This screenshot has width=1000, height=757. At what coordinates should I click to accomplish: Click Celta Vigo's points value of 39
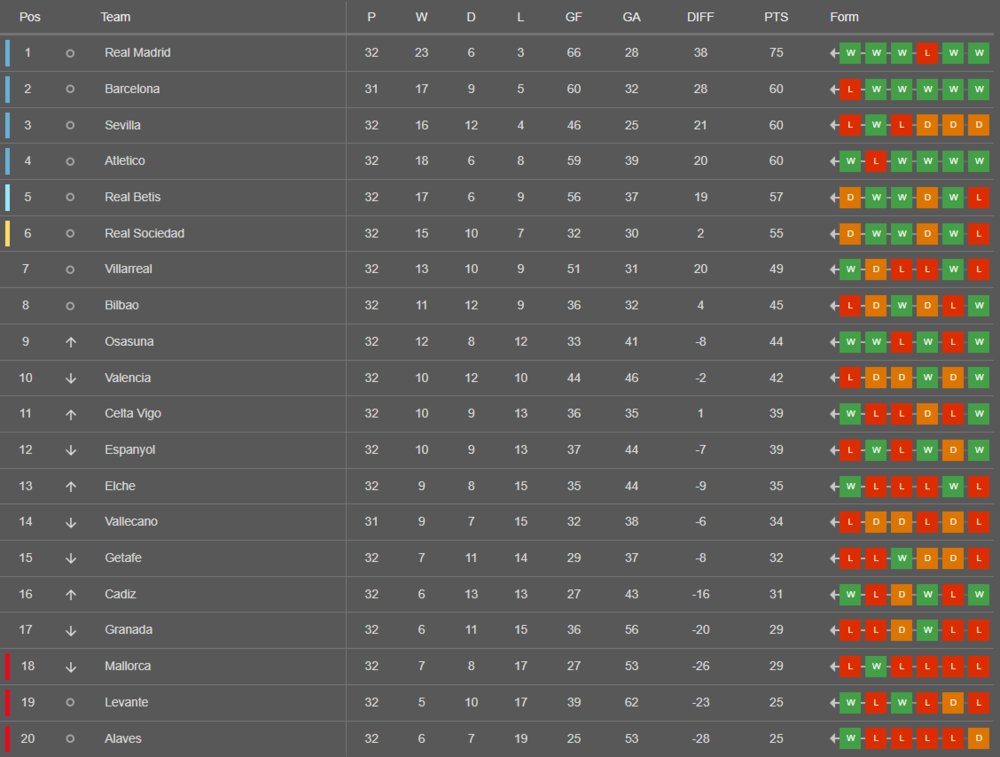point(776,414)
